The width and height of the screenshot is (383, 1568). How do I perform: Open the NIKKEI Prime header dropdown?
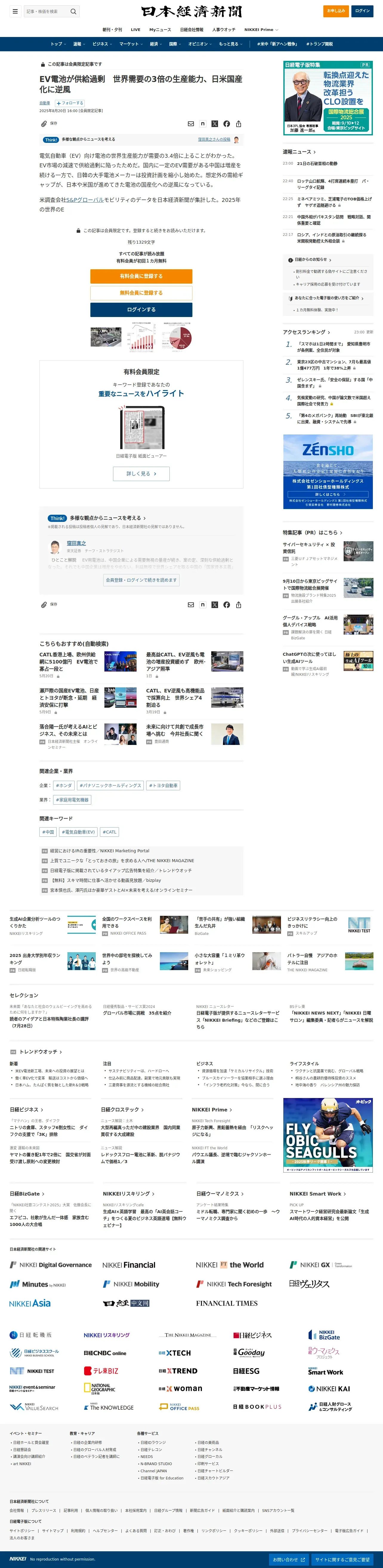pos(261,30)
